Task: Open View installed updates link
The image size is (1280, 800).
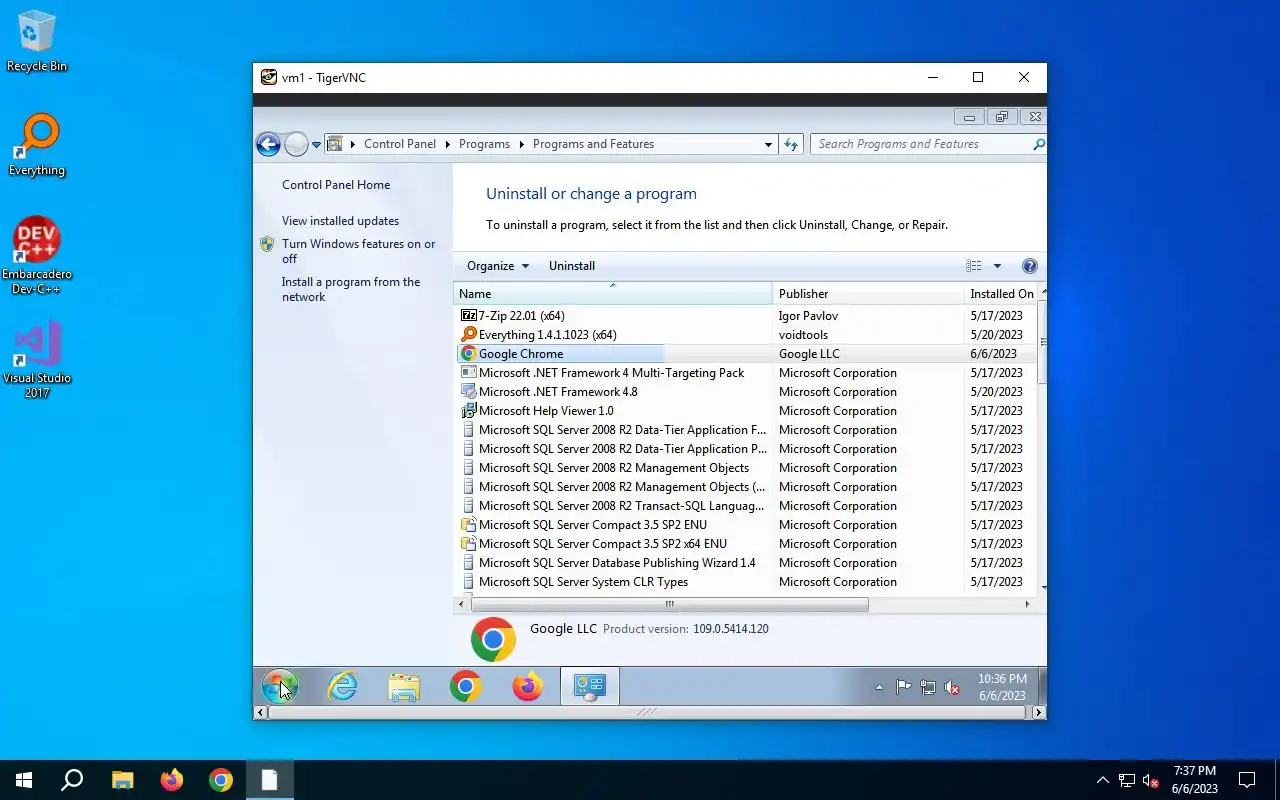Action: tap(340, 221)
